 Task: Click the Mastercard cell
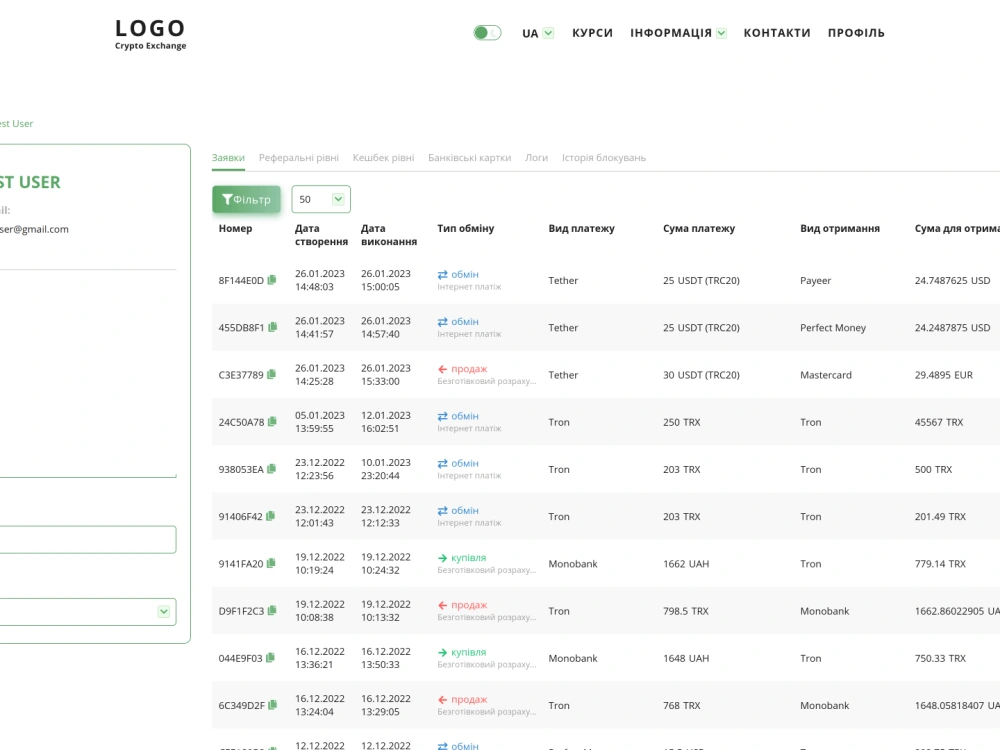(x=826, y=375)
